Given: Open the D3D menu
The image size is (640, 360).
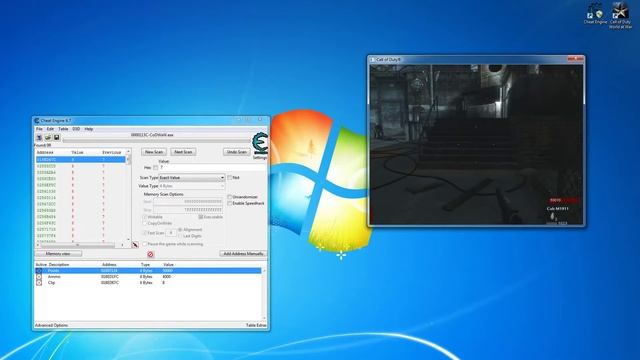Looking at the screenshot, I should [x=76, y=129].
